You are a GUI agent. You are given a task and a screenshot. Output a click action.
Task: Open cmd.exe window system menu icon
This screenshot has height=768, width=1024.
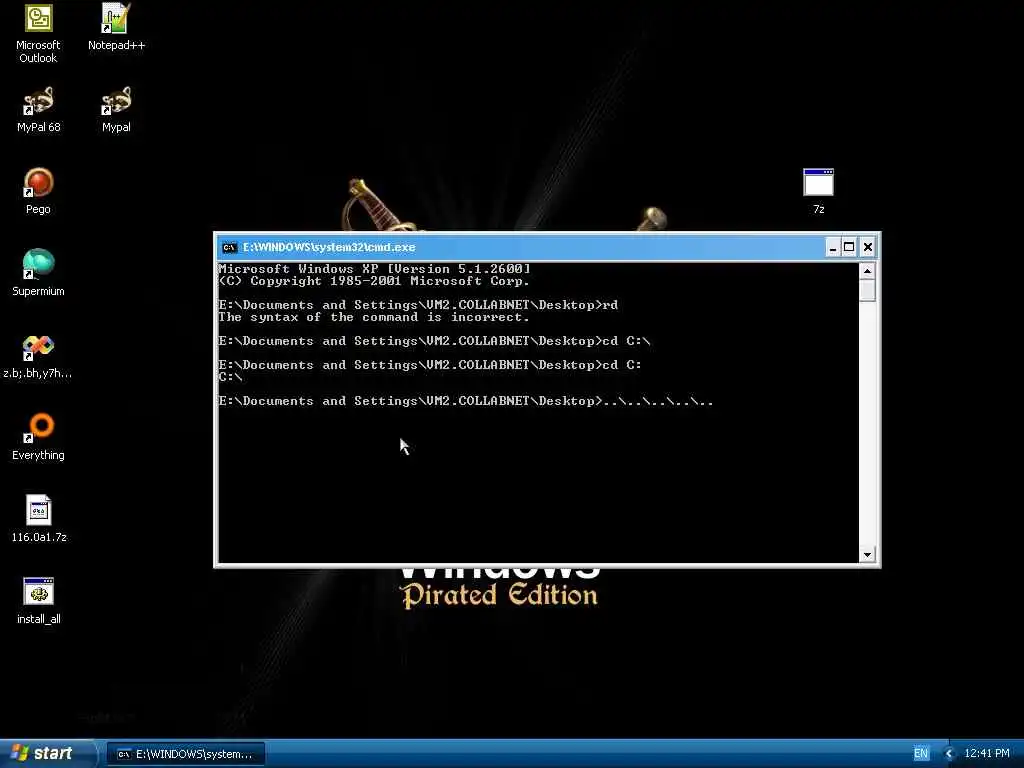click(x=229, y=248)
